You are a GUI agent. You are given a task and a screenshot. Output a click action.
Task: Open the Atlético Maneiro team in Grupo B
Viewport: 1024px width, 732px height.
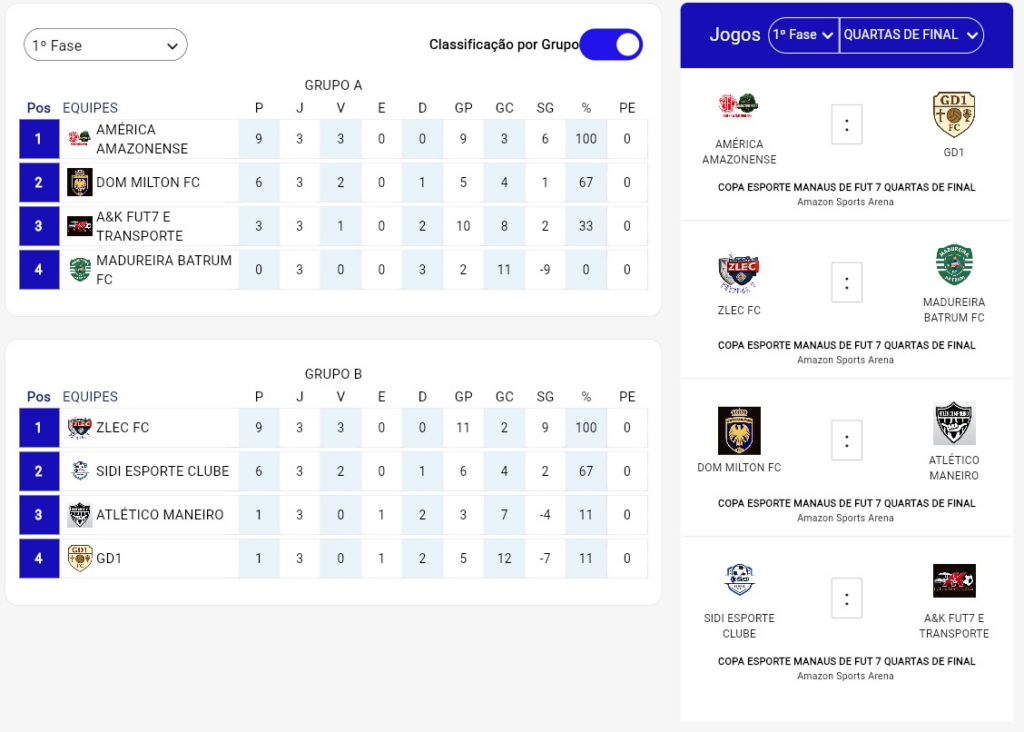(x=159, y=515)
